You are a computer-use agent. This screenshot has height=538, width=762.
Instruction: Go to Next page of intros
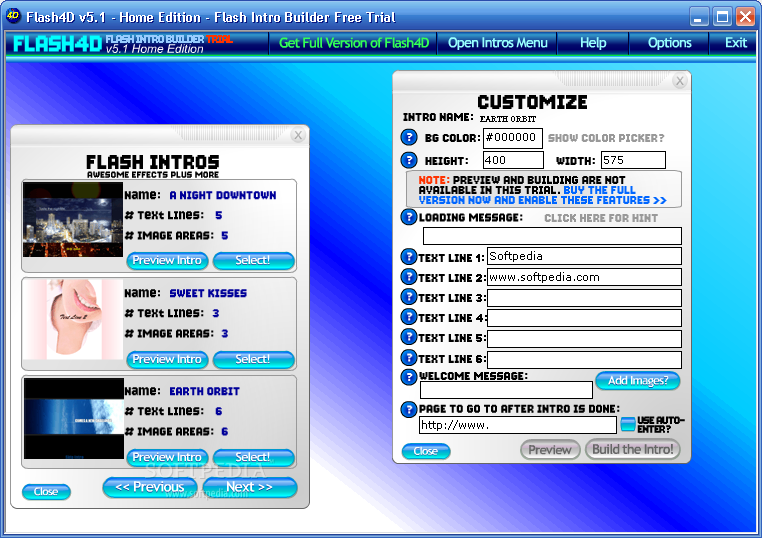point(249,487)
